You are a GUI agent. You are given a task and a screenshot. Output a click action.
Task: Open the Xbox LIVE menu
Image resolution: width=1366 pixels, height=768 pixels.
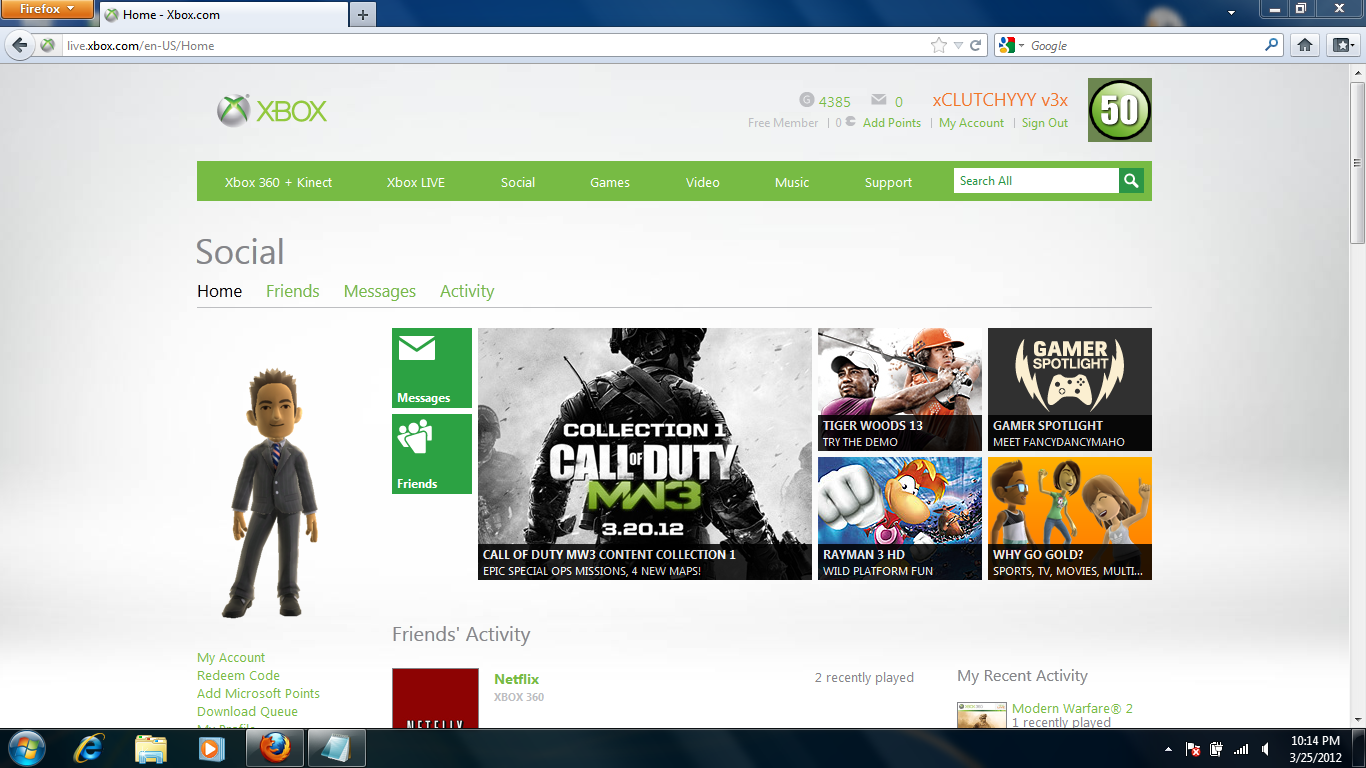[416, 182]
